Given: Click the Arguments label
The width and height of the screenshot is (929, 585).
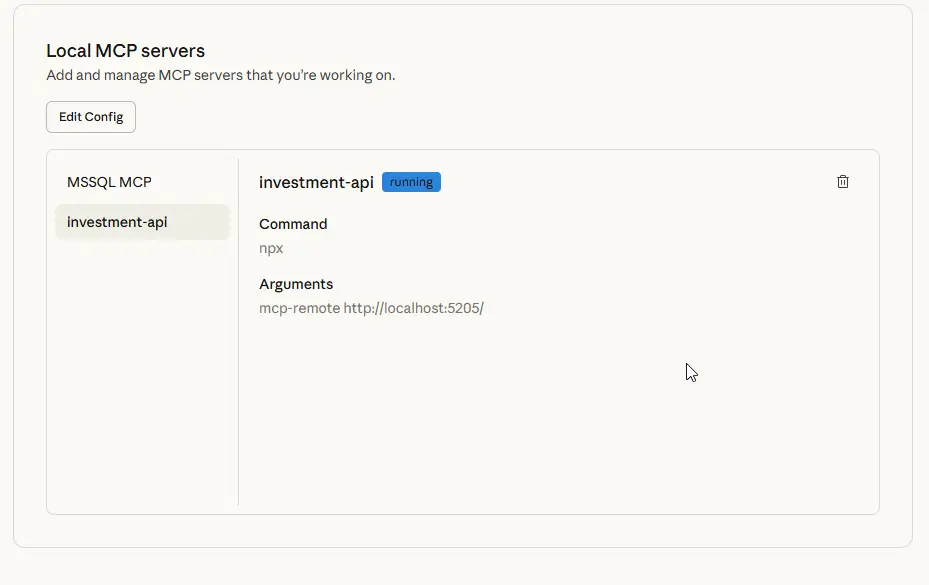Looking at the screenshot, I should [296, 284].
